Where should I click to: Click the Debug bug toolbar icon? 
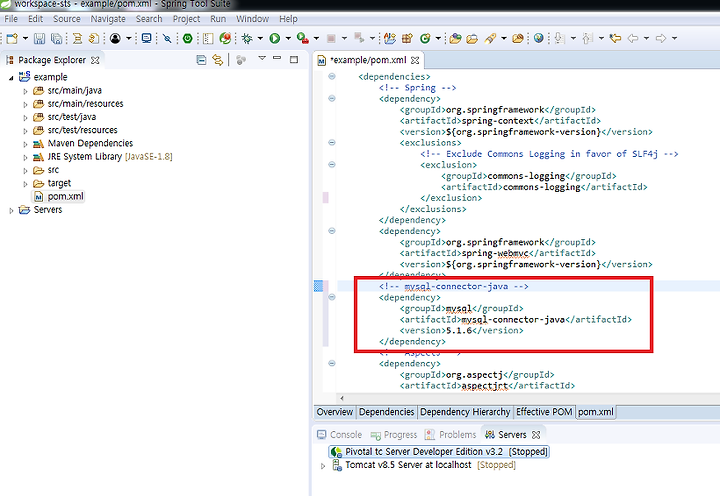click(x=247, y=39)
